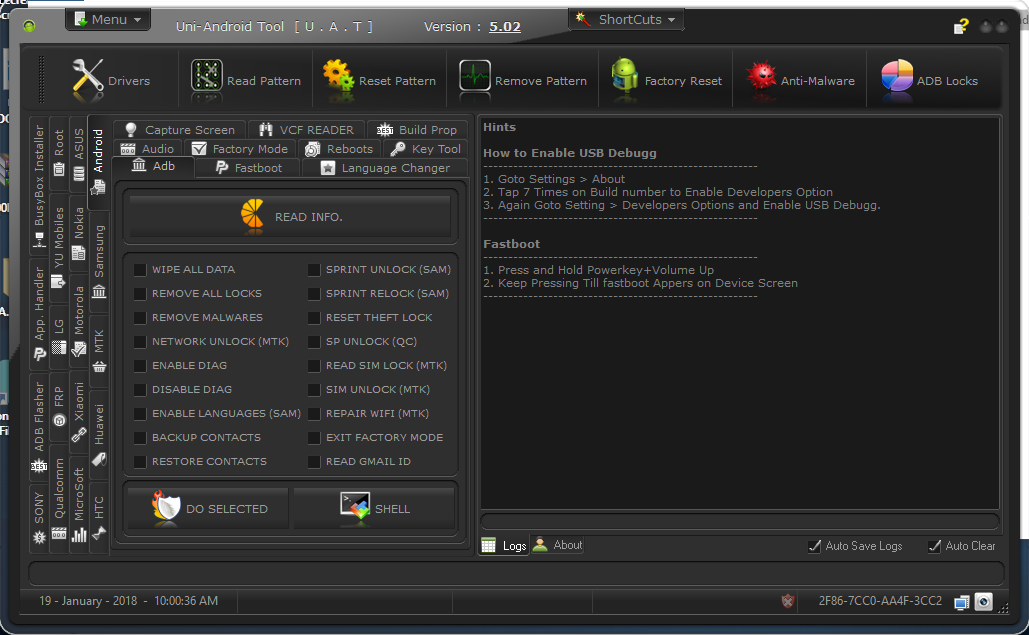Tick RESET THEFT LOCK checkbox
This screenshot has height=635, width=1029.
coord(314,318)
